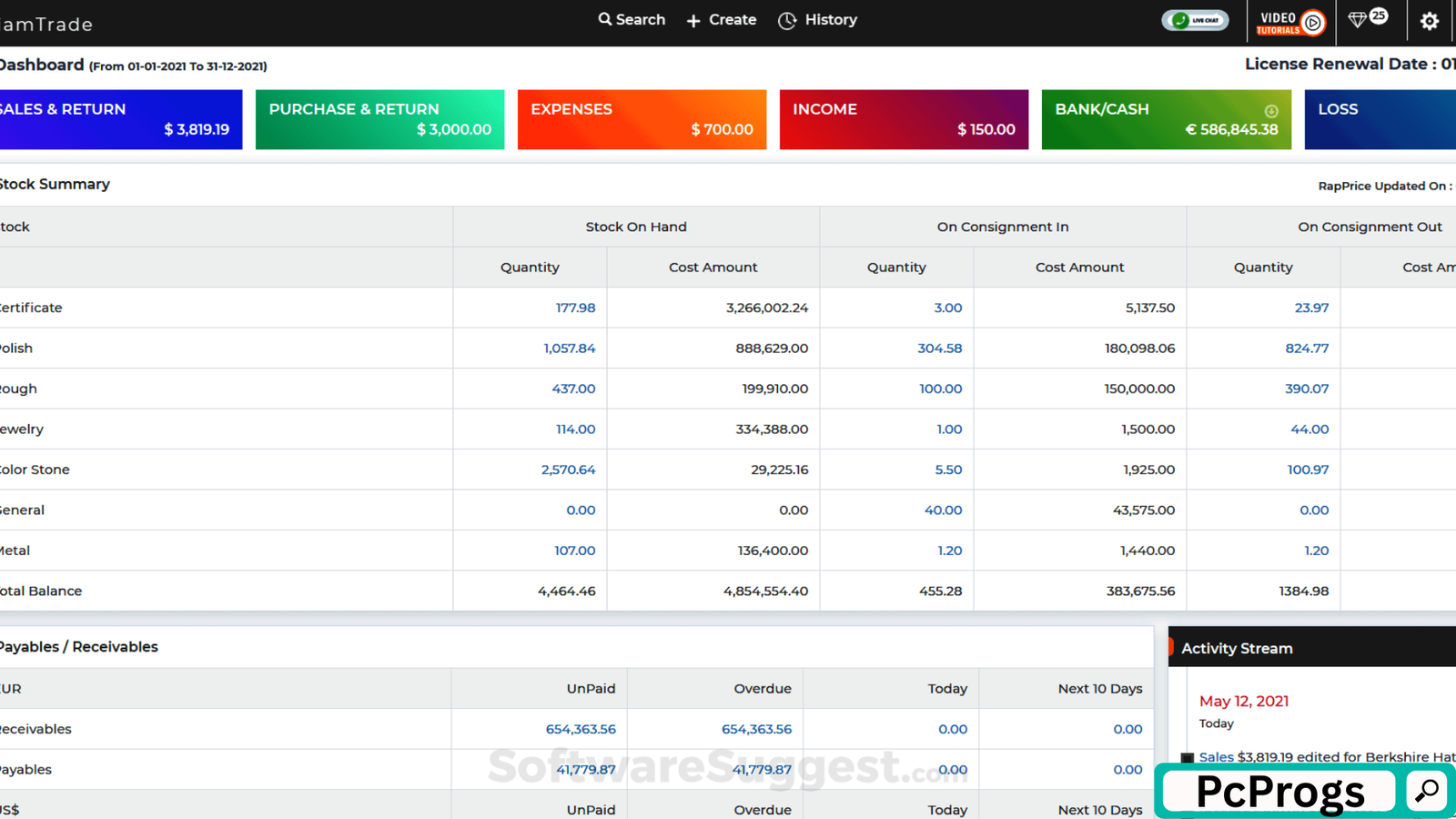Screen dimensions: 1456x819
Task: Open Certificate consignment out quantity 23.97
Action: 1311,308
